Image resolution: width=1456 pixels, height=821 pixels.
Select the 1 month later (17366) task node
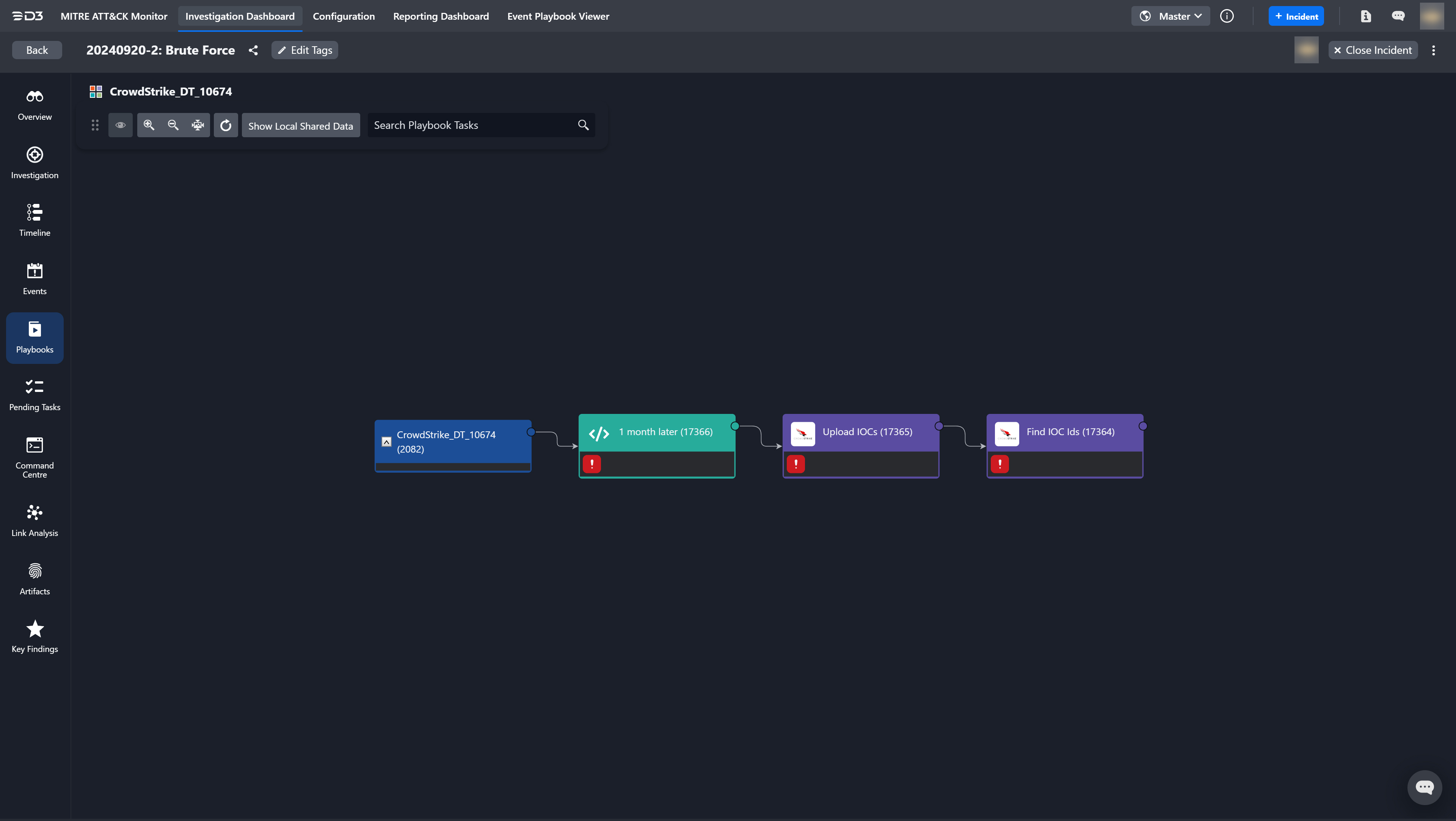coord(665,432)
